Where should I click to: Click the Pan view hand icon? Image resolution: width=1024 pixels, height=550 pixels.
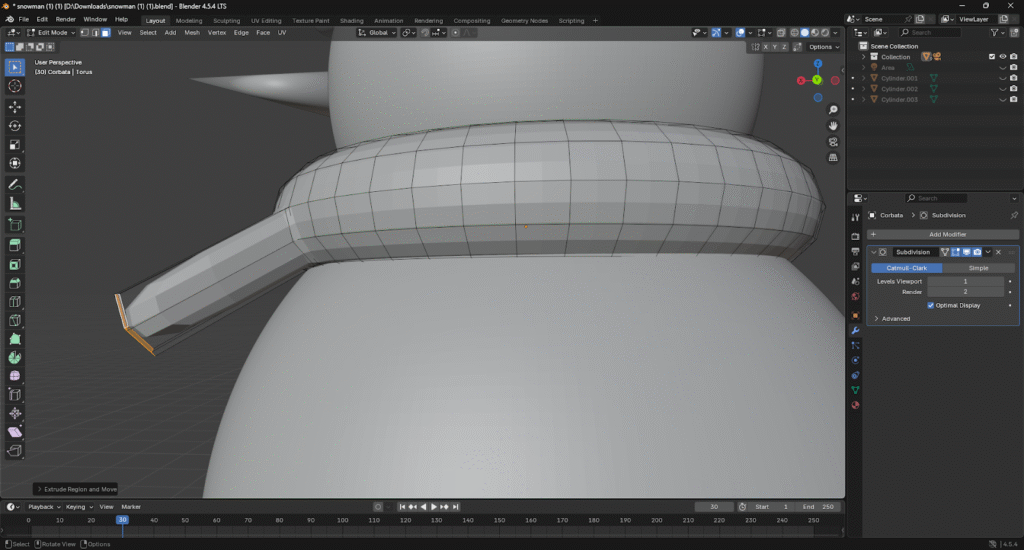(x=833, y=125)
